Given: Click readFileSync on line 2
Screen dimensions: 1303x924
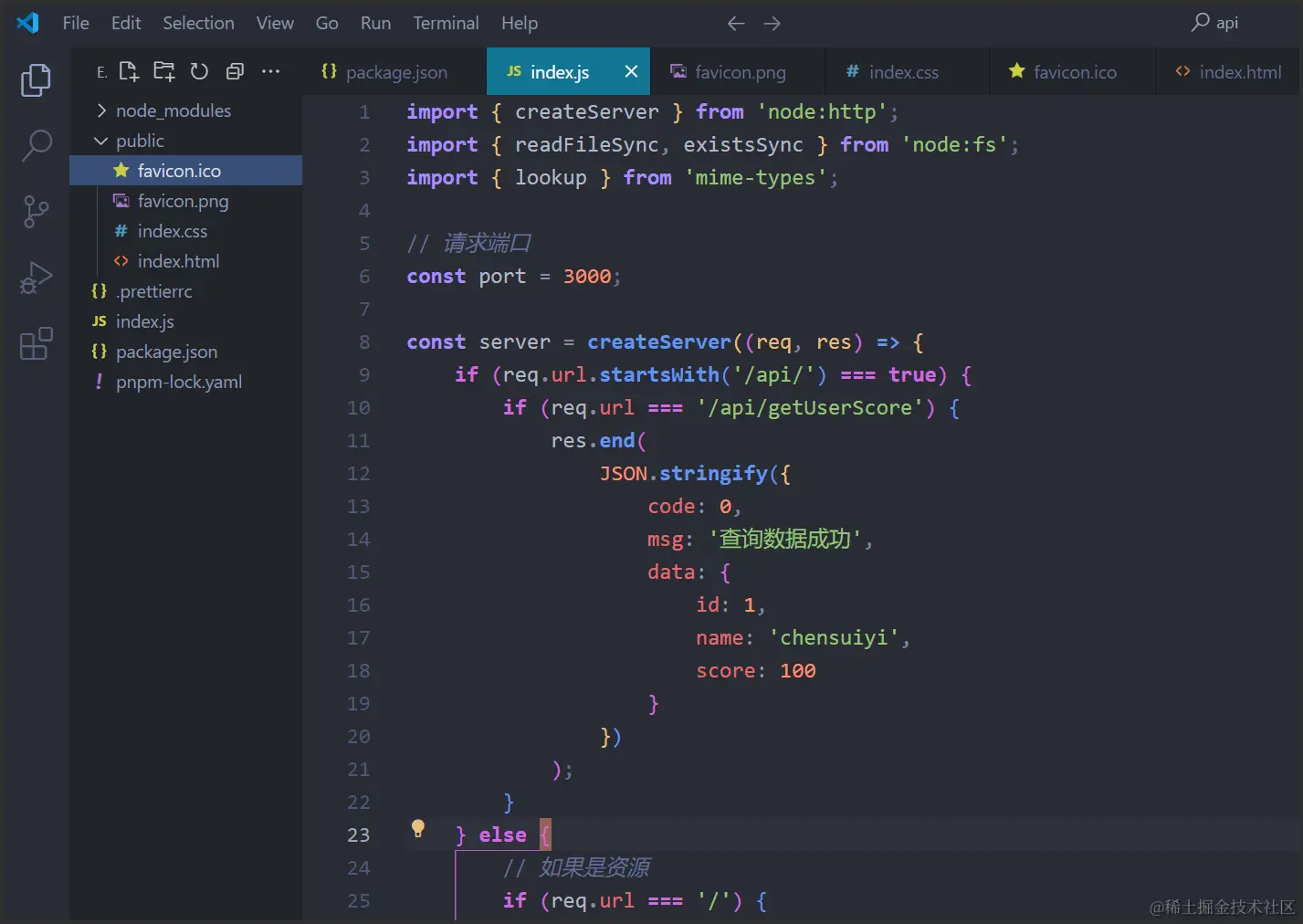Looking at the screenshot, I should (586, 144).
